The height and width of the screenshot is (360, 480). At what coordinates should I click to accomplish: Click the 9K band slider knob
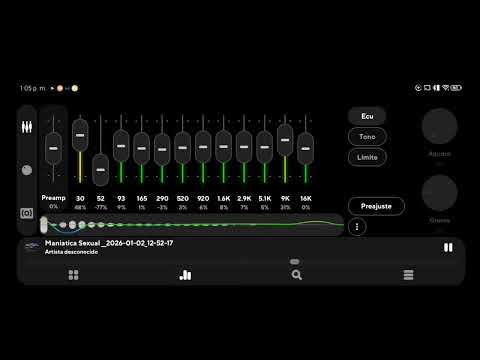point(285,140)
